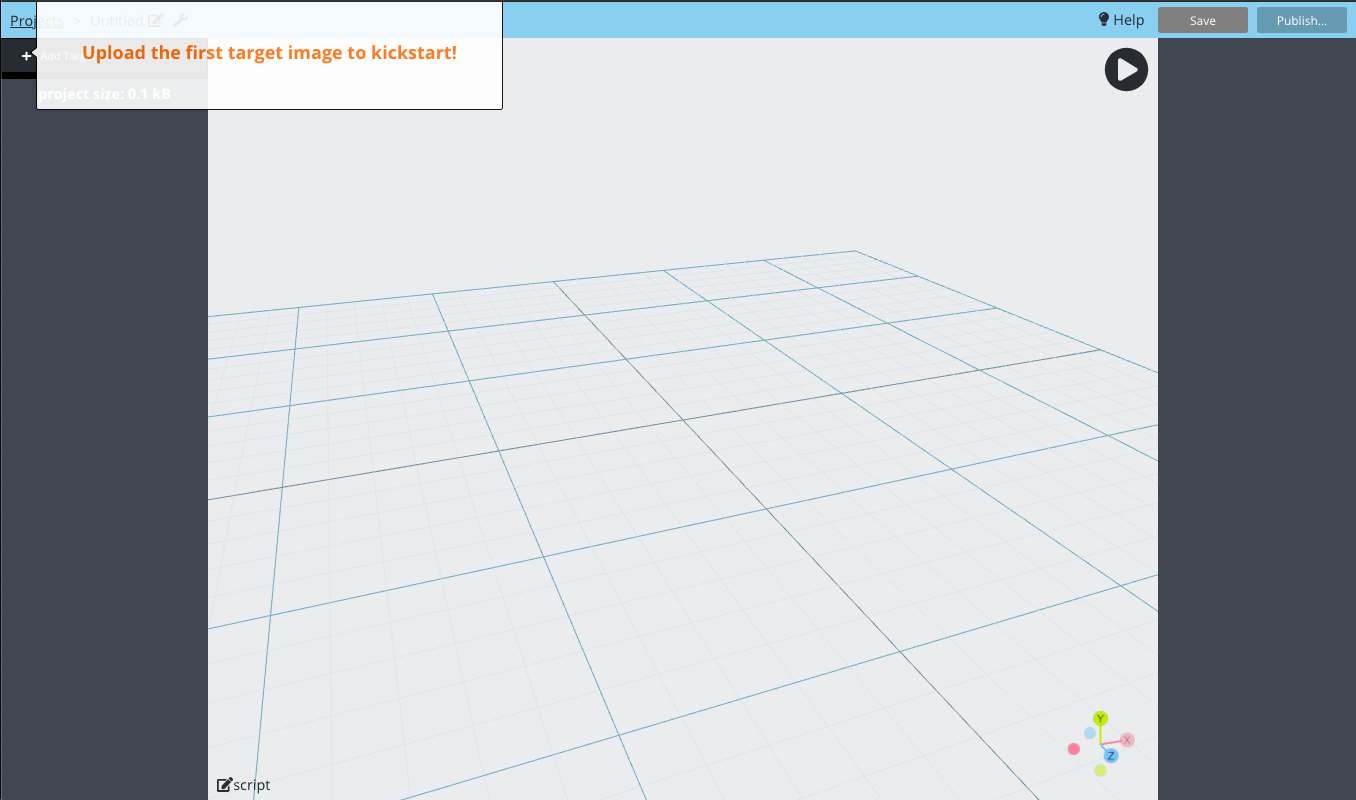Click the edit-name pencil icon beside Untitled

pyautogui.click(x=156, y=20)
